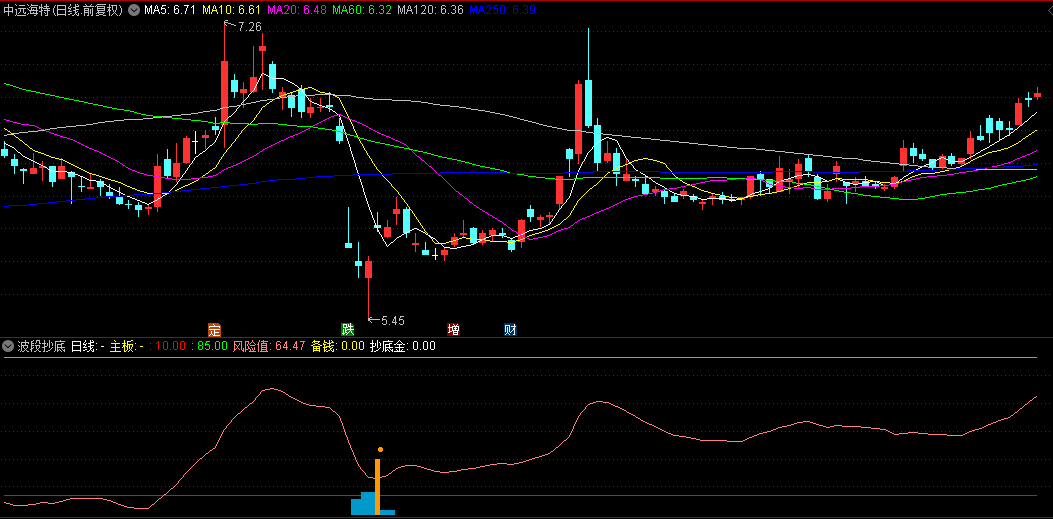The height and width of the screenshot is (519, 1053).
Task: Click the 风险值: 64.47 readout
Action: (269, 346)
